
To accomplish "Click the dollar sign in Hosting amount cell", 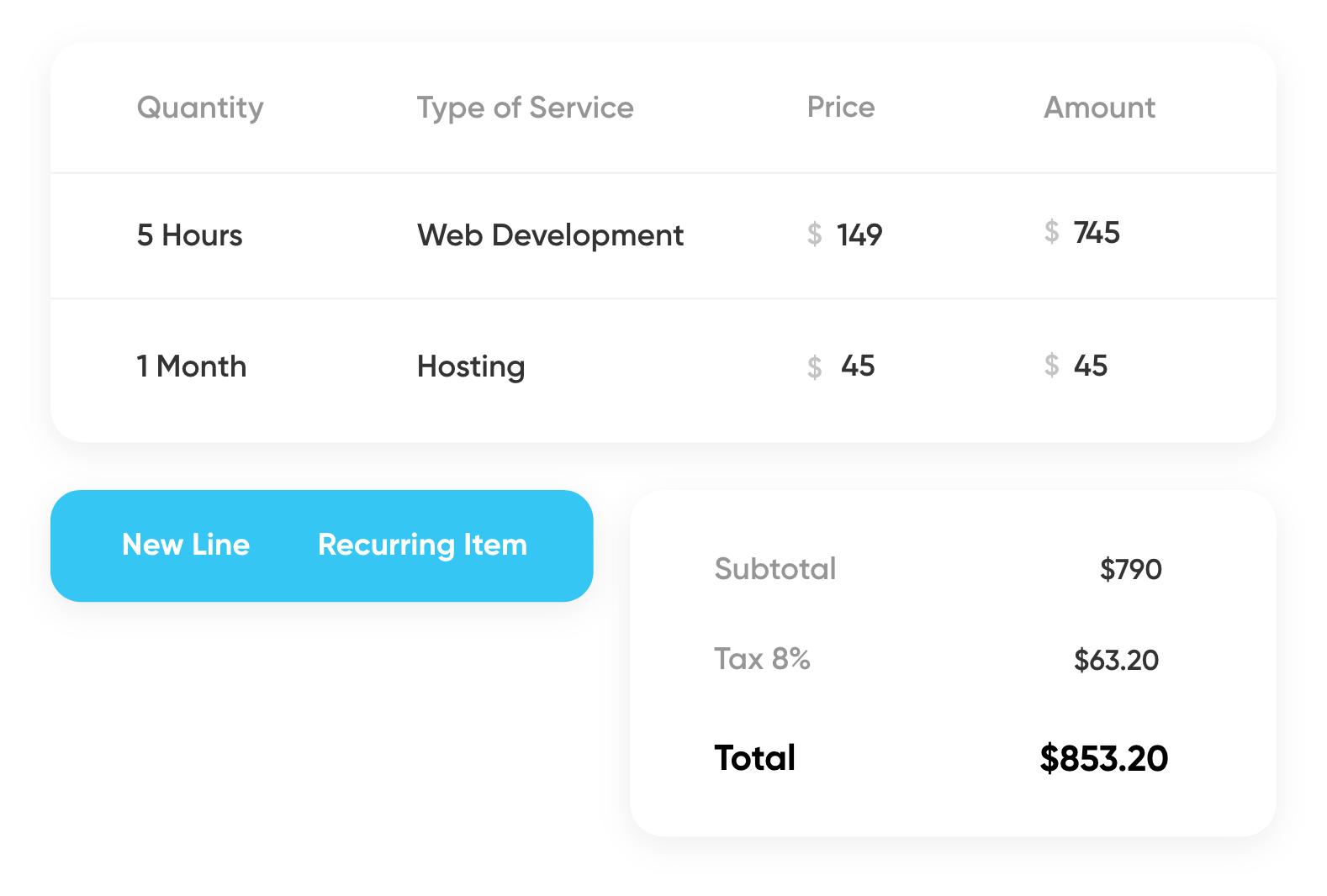I will [x=1051, y=364].
